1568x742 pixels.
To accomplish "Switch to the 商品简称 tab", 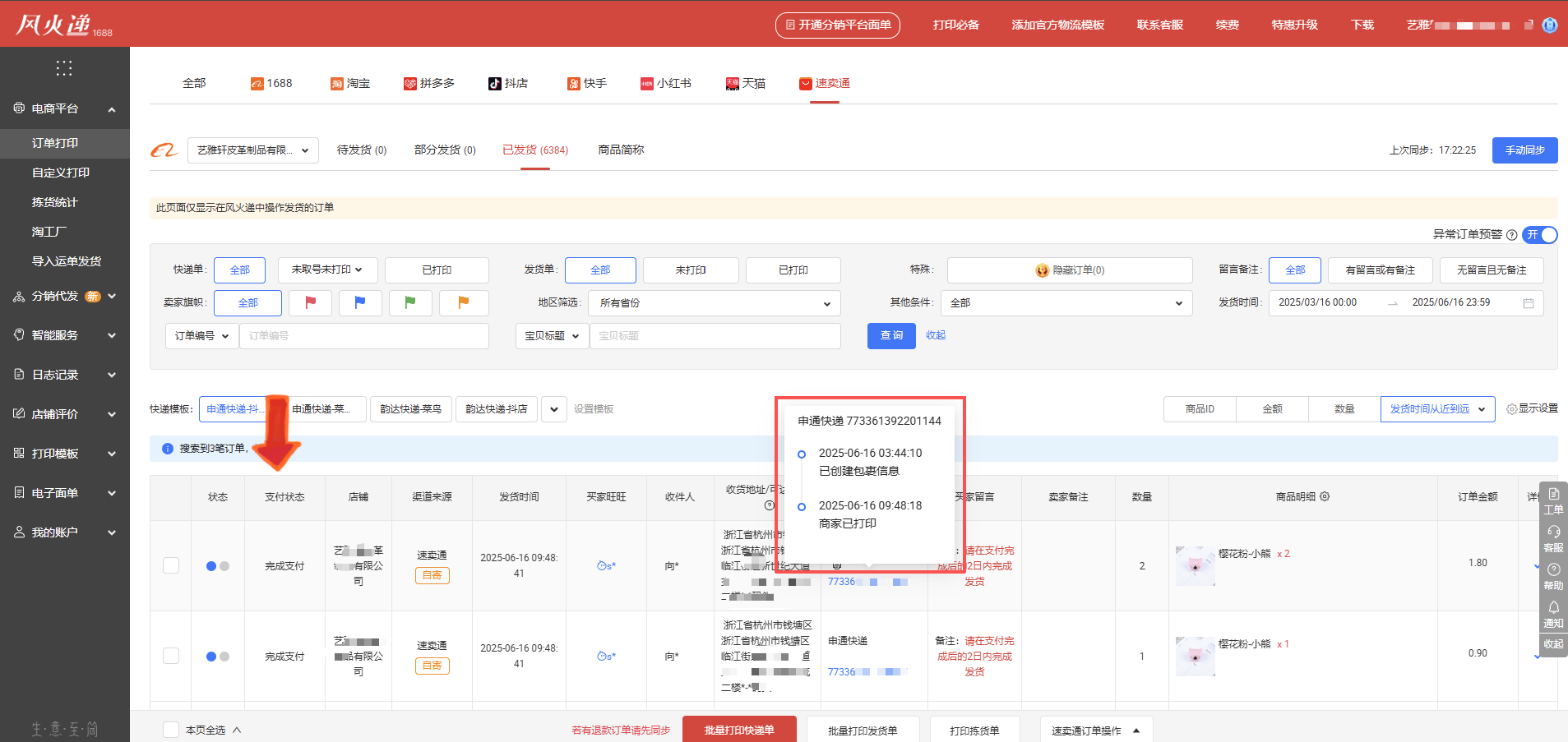I will point(621,150).
